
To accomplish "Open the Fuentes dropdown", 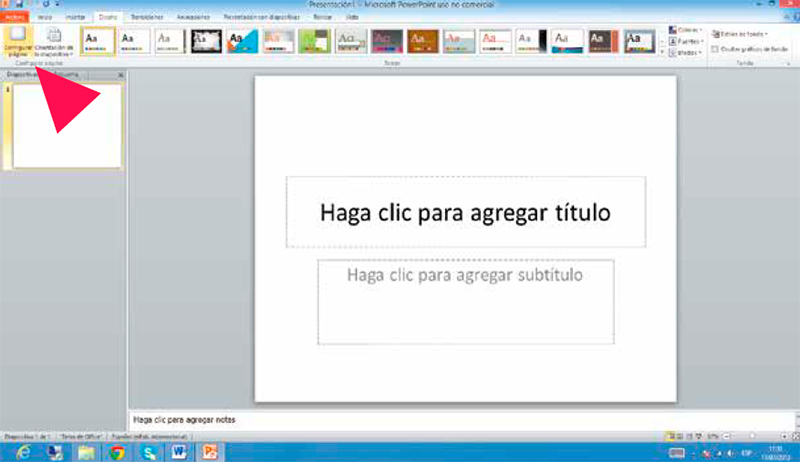I will point(688,41).
